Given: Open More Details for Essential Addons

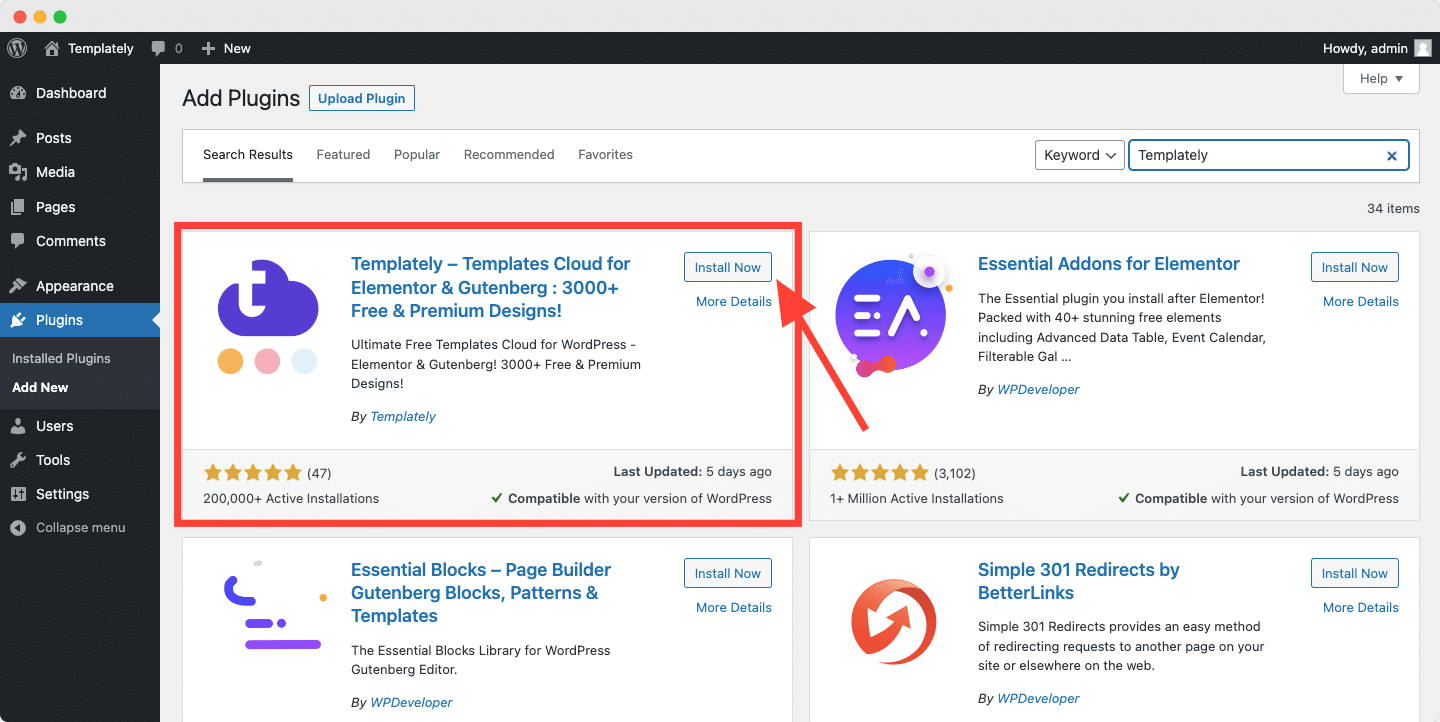Looking at the screenshot, I should (x=1361, y=301).
